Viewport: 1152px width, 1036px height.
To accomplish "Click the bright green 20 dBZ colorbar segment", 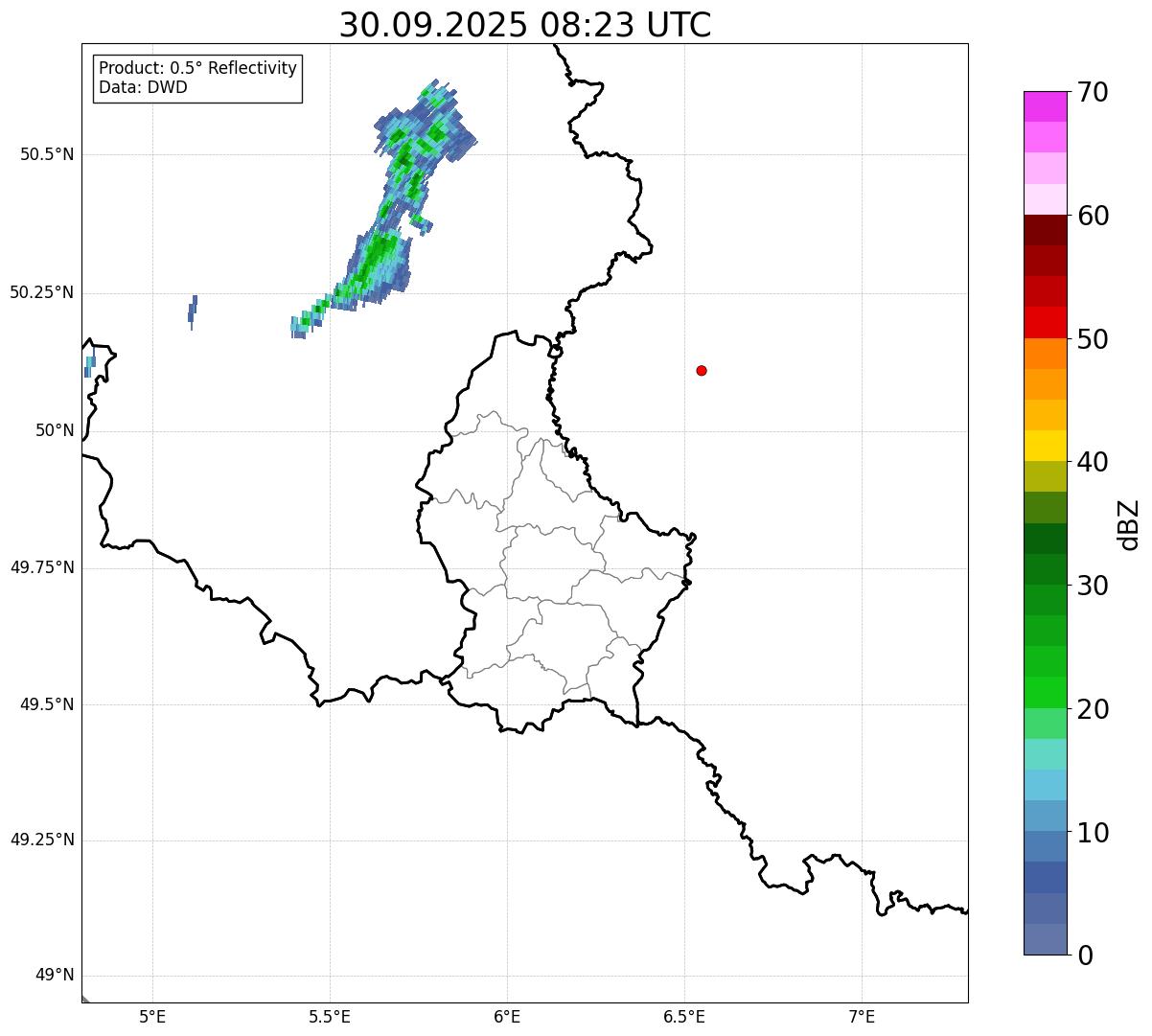I will pos(1048,693).
